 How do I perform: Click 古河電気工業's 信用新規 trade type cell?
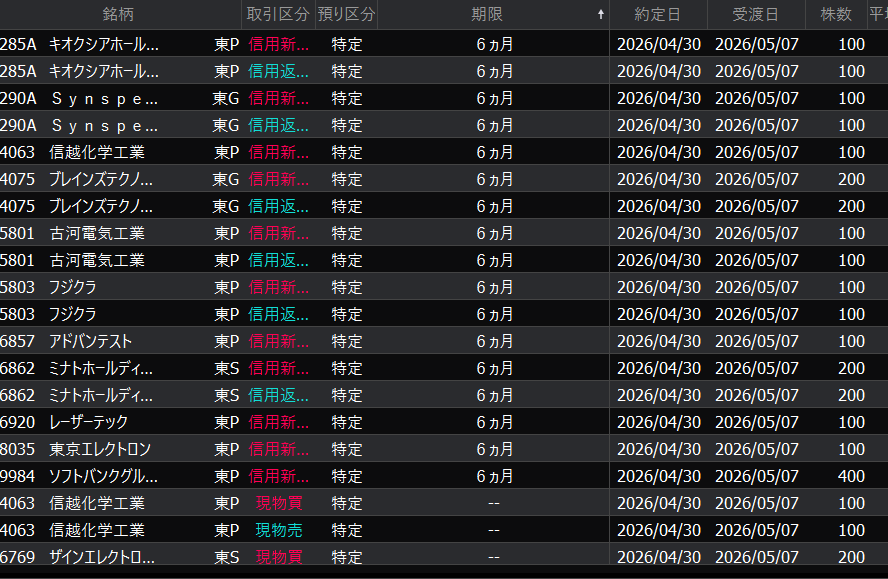tap(278, 233)
